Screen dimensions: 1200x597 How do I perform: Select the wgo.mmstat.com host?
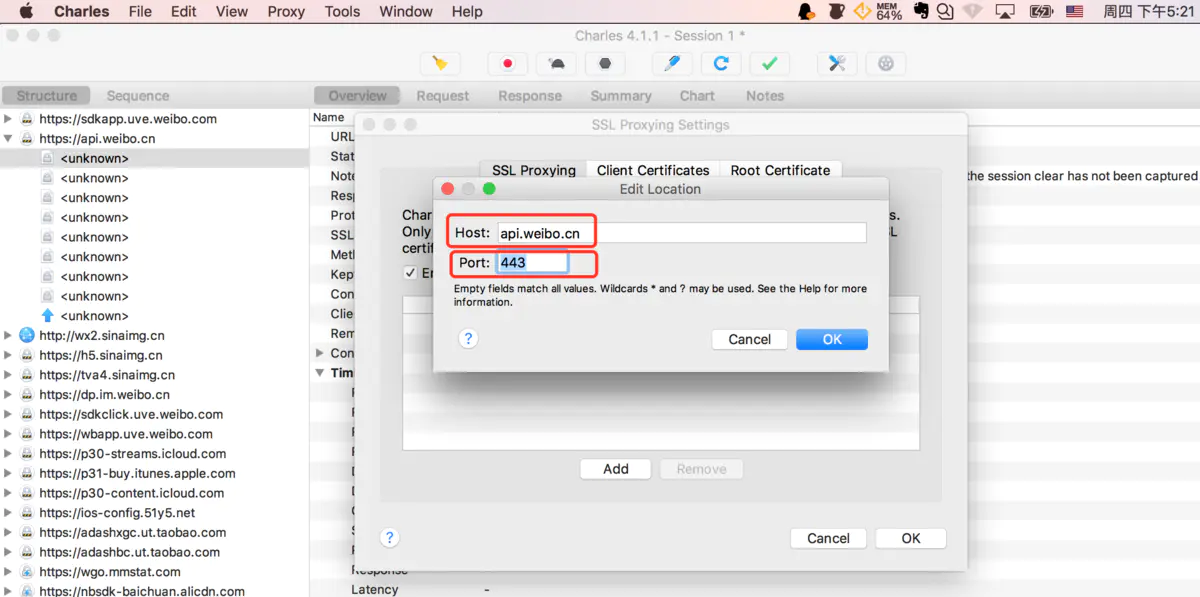(x=110, y=572)
